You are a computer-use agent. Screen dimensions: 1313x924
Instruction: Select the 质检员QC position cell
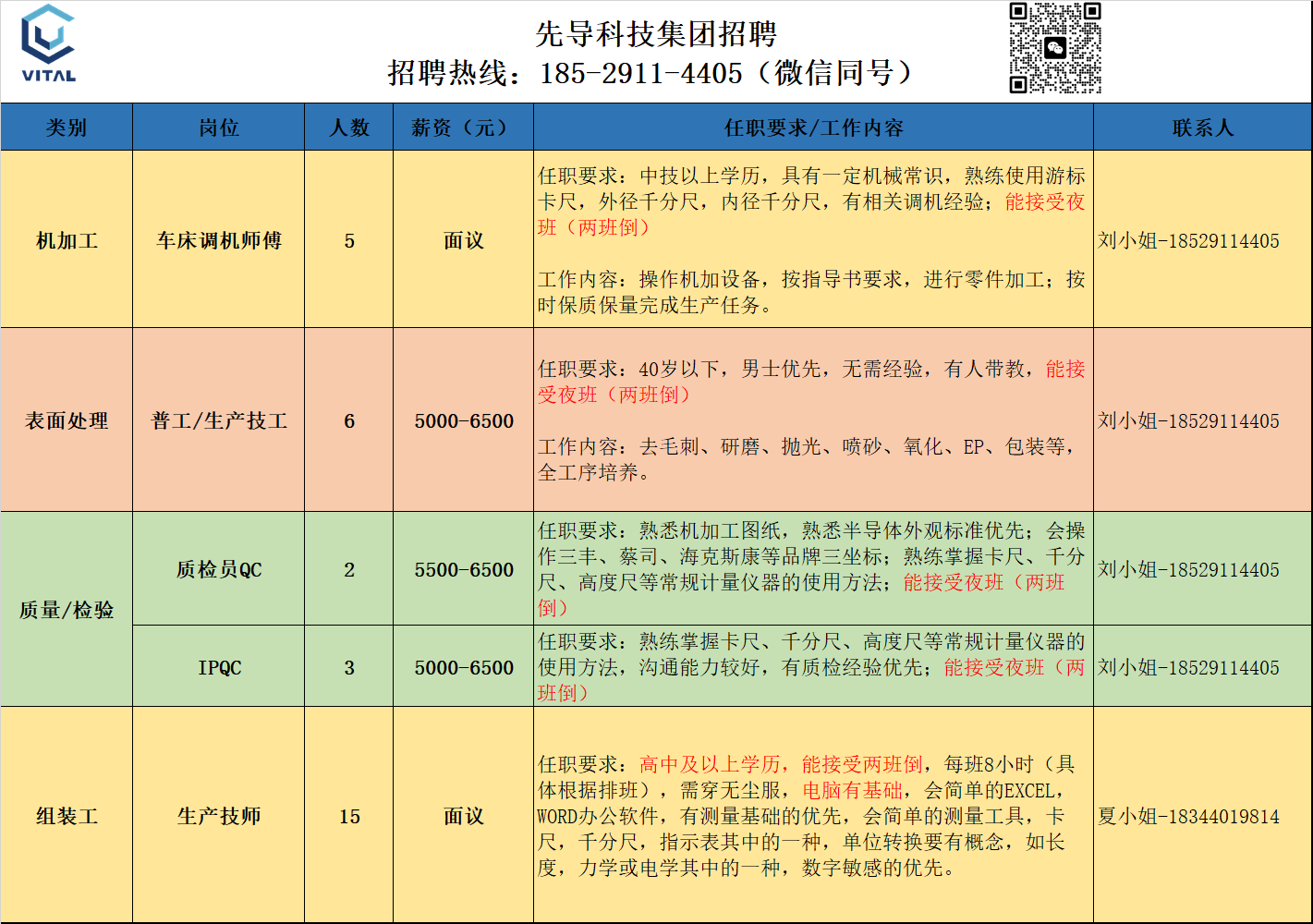point(219,569)
